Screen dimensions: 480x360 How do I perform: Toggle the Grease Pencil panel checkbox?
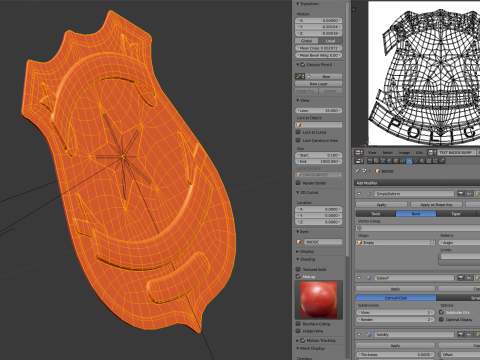303,65
